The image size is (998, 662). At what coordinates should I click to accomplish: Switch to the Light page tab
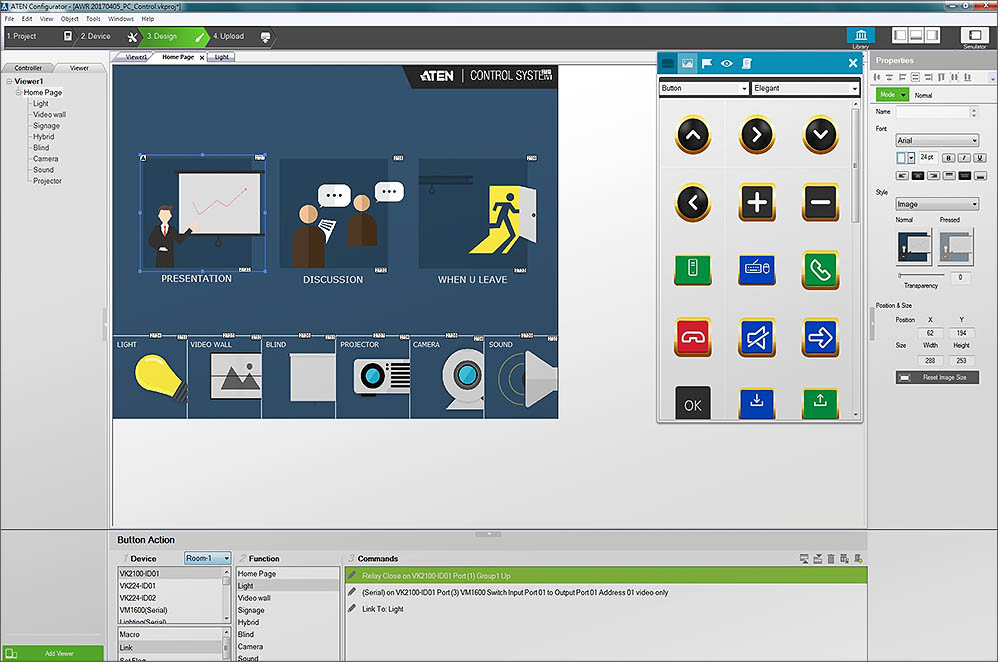(x=219, y=57)
